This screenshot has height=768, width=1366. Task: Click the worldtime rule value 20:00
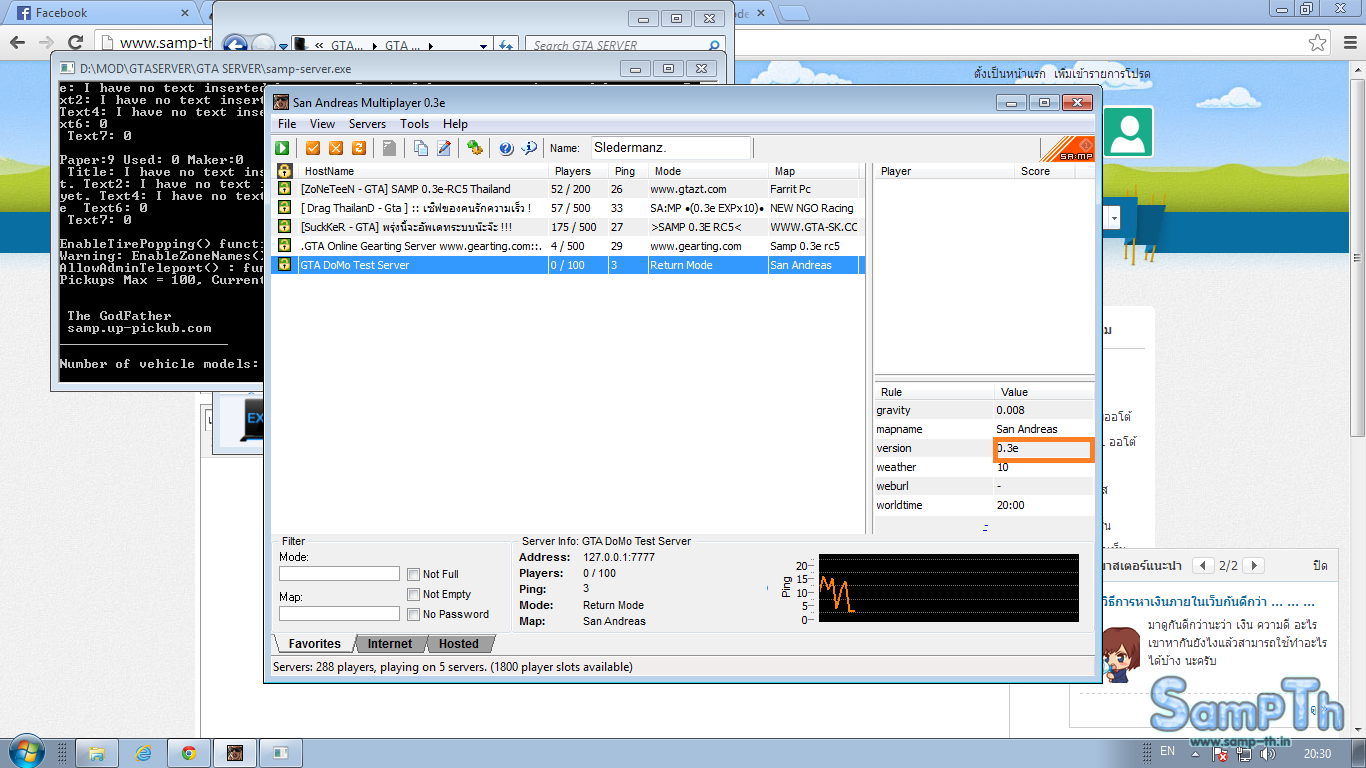1010,505
